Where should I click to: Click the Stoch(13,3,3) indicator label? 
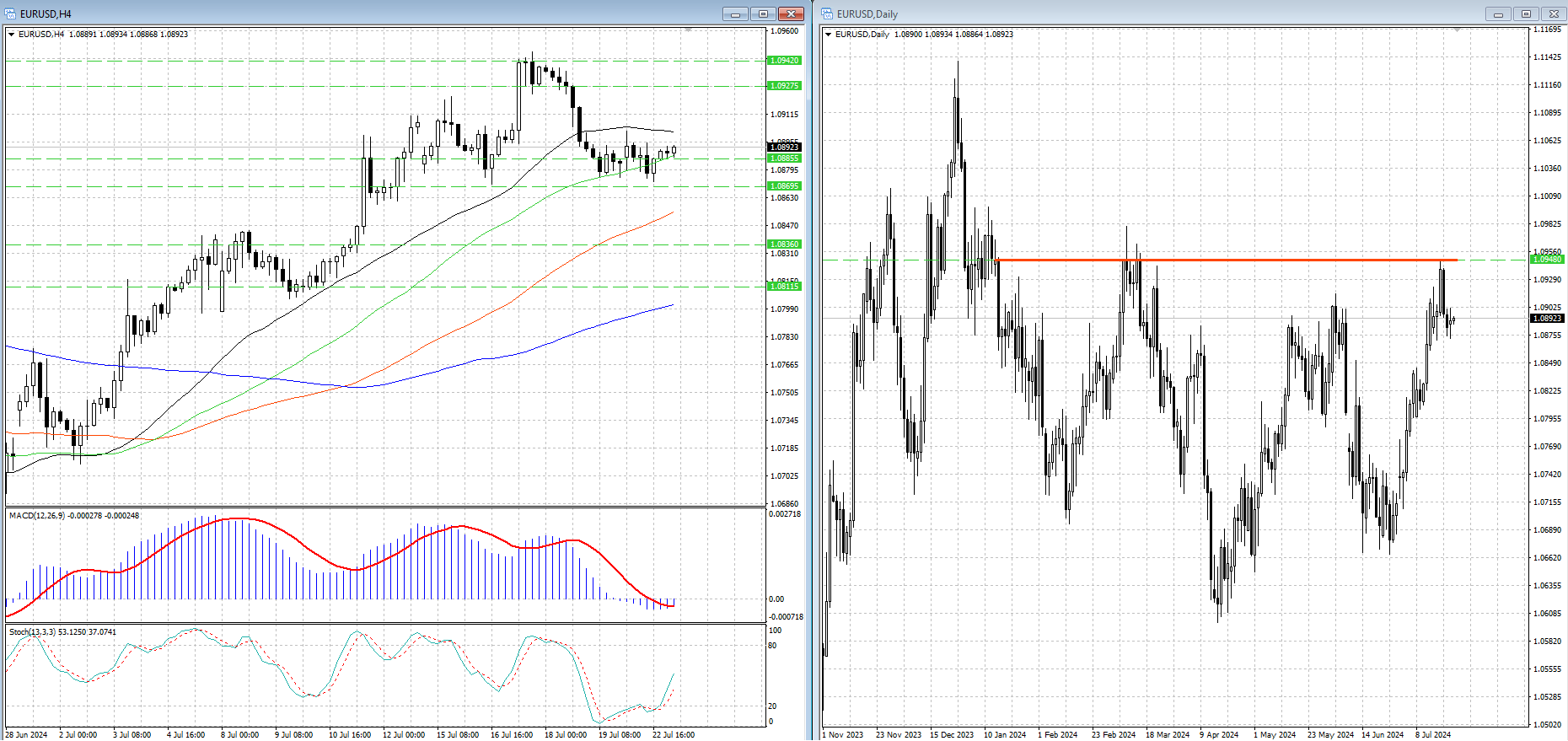(32, 631)
